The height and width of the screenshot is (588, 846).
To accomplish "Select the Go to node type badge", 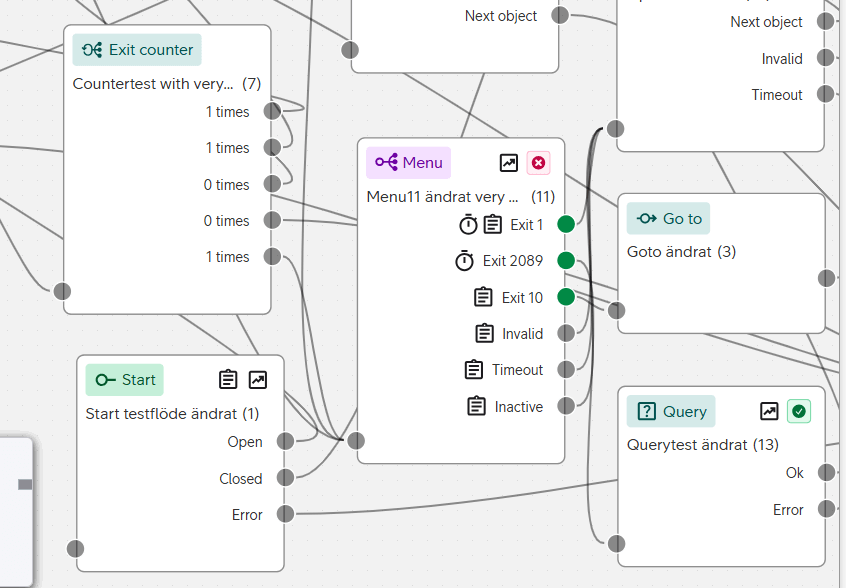I will click(x=669, y=218).
